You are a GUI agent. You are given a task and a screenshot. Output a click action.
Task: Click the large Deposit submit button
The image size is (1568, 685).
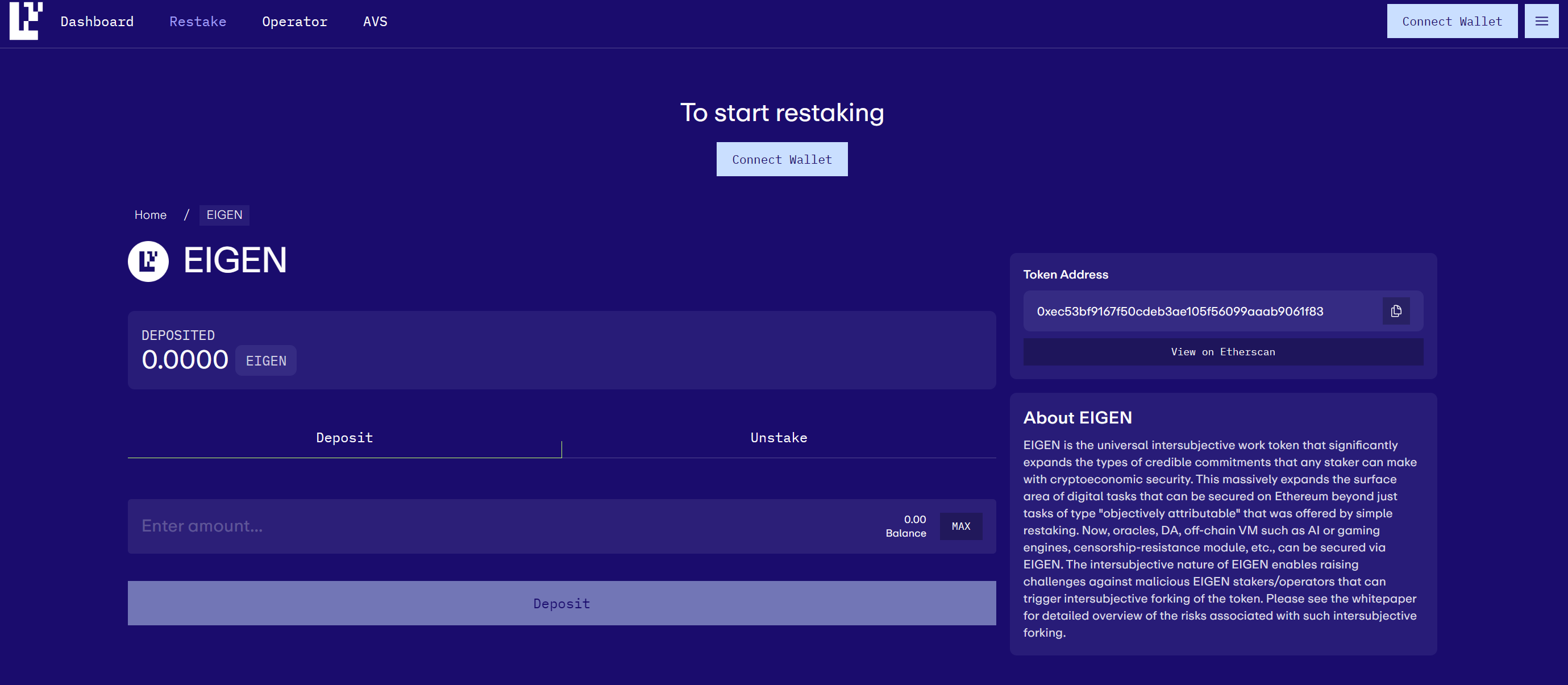coord(561,603)
